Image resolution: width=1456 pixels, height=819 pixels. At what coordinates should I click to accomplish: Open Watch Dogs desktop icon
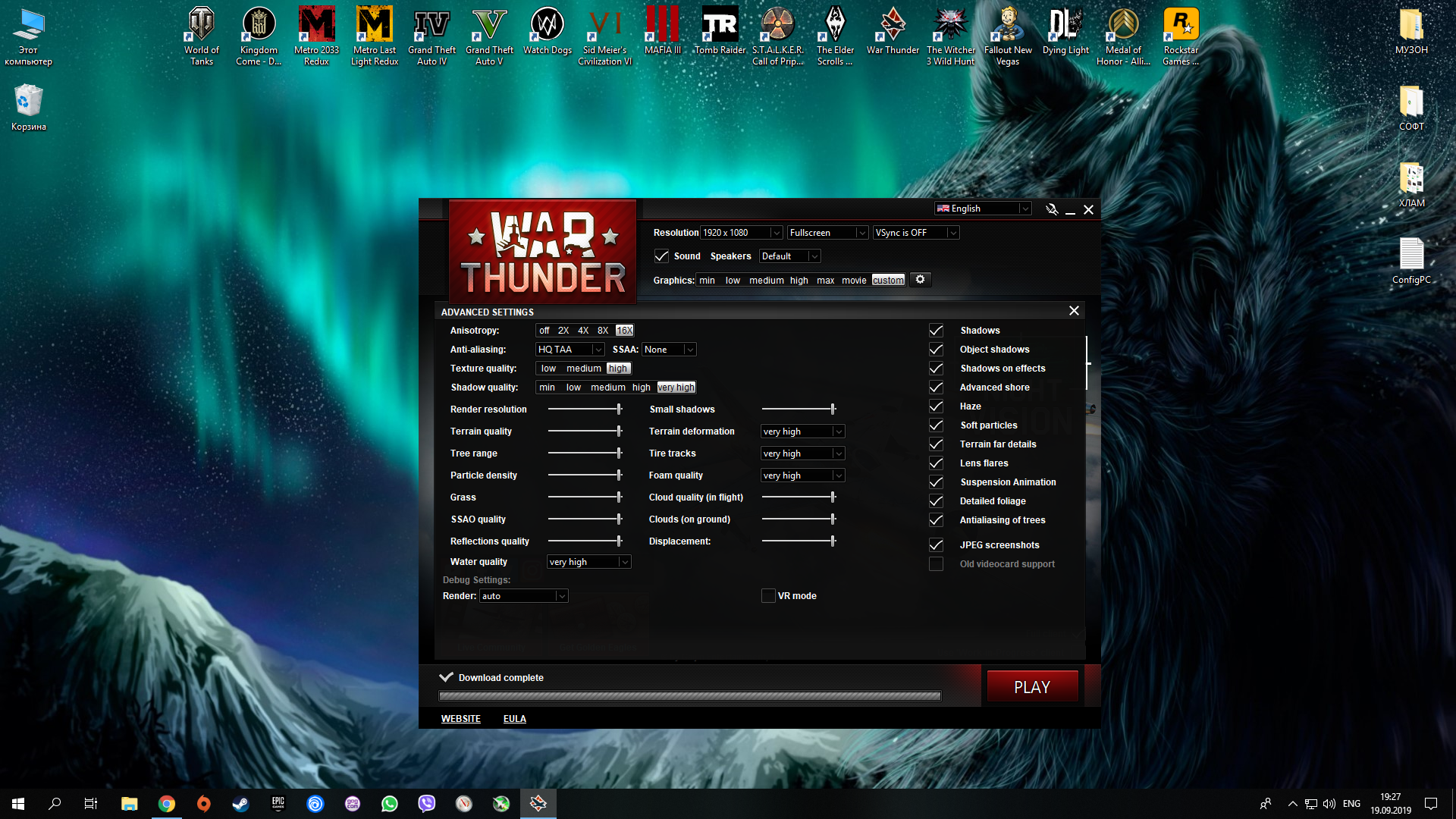(547, 30)
